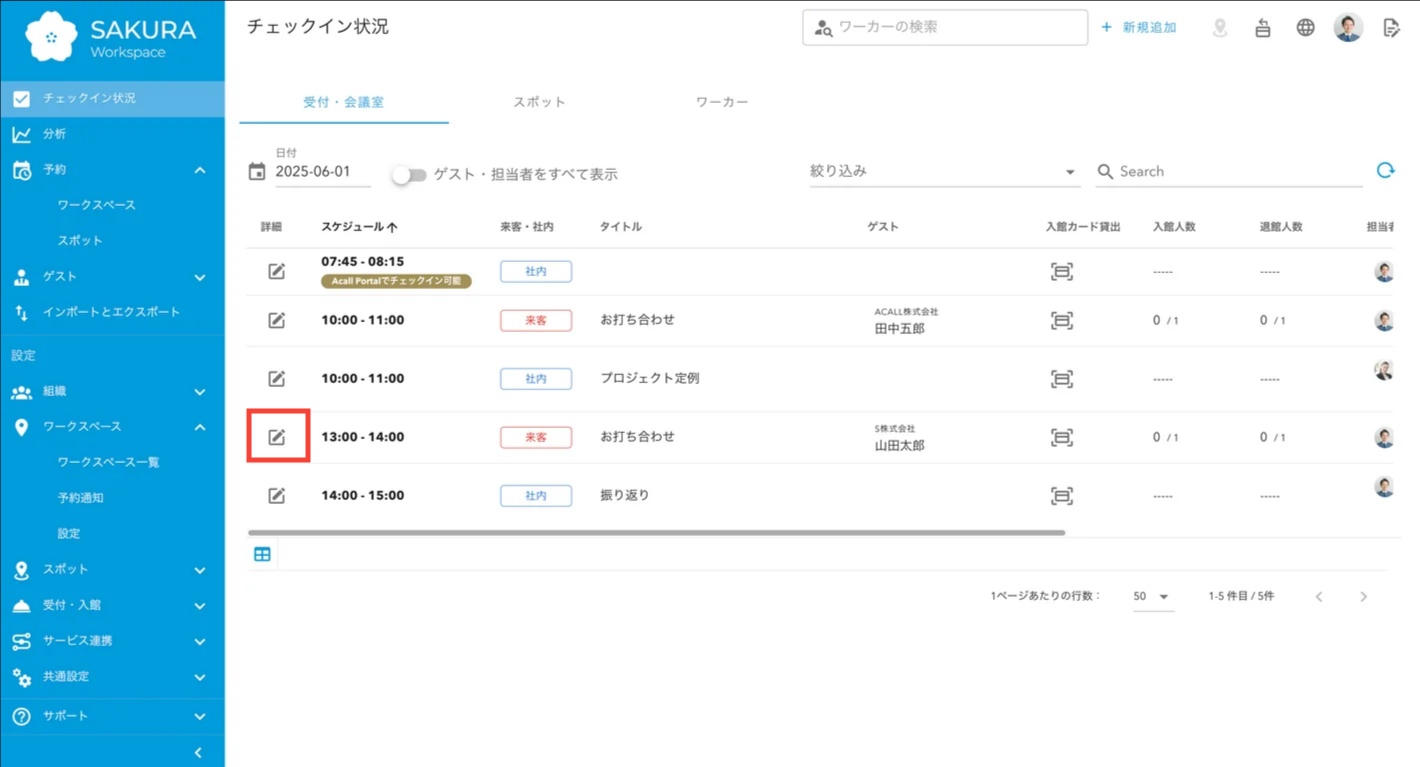The height and width of the screenshot is (767, 1420).
Task: Click the document edit icon at top right
Action: 1391,28
